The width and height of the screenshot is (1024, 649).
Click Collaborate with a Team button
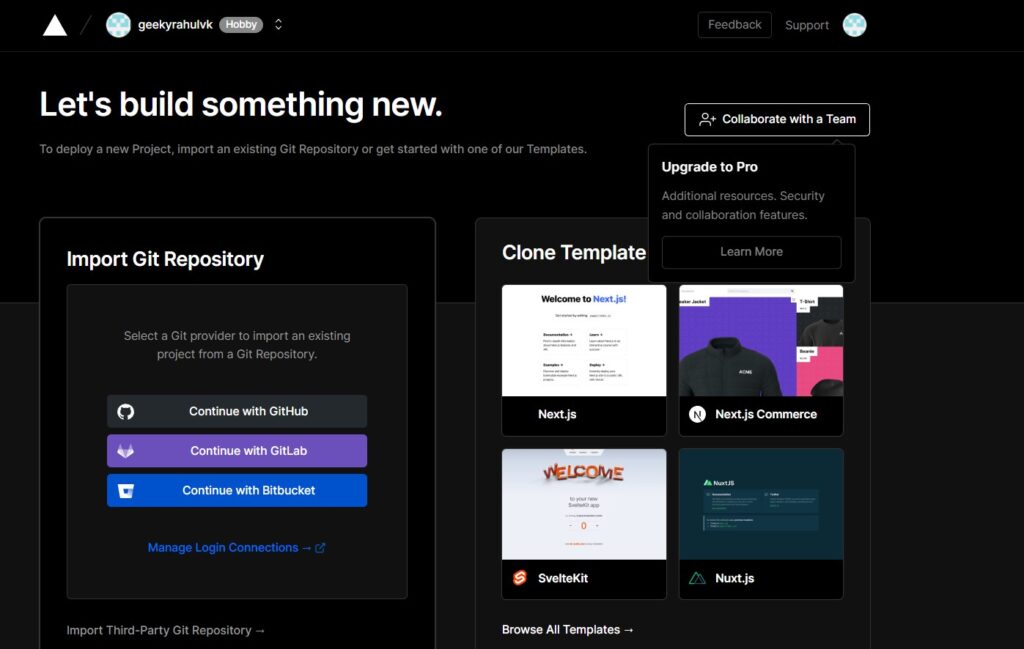(777, 119)
